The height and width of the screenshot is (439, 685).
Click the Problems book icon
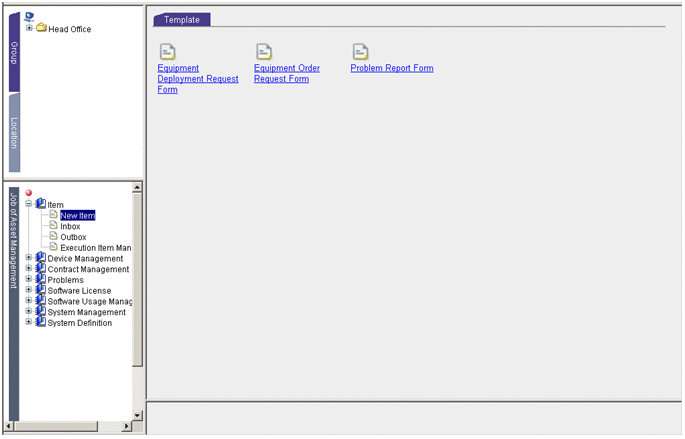coord(41,279)
